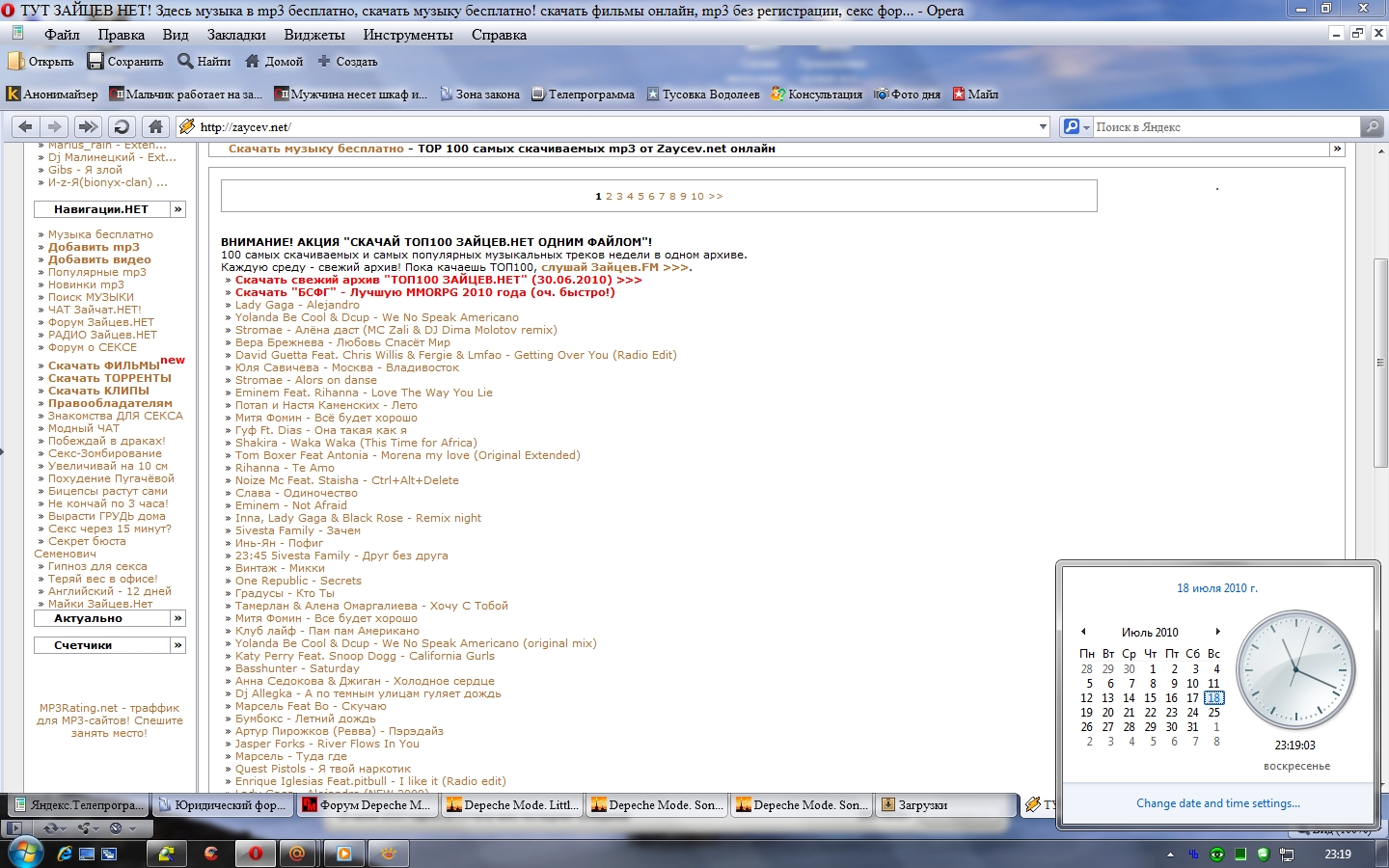Viewport: 1389px width, 868px height.
Task: Open the Тусовка Водолеев bookmark
Action: click(703, 94)
